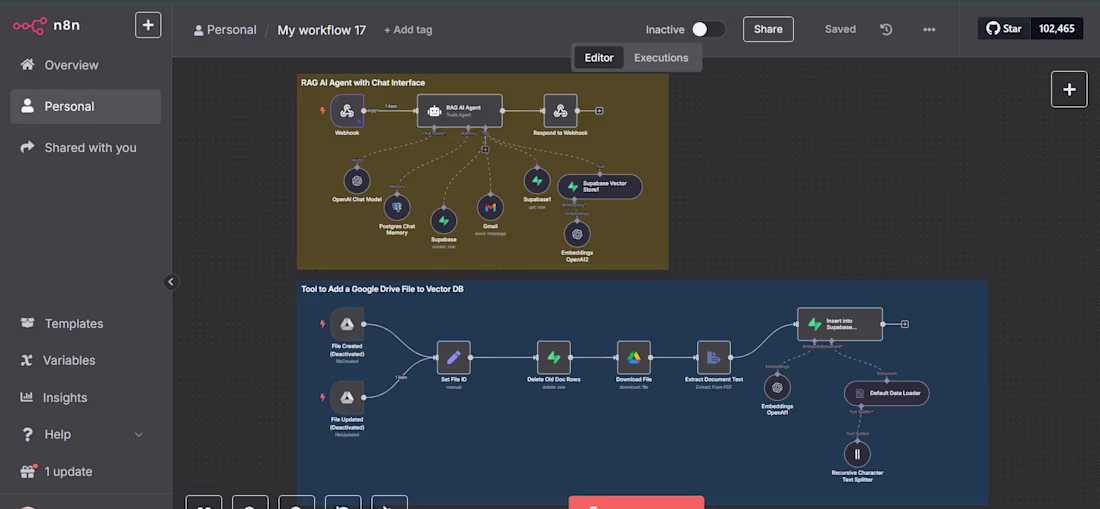Select the Supabase Vector Store1 node
This screenshot has width=1100, height=509.
click(600, 186)
